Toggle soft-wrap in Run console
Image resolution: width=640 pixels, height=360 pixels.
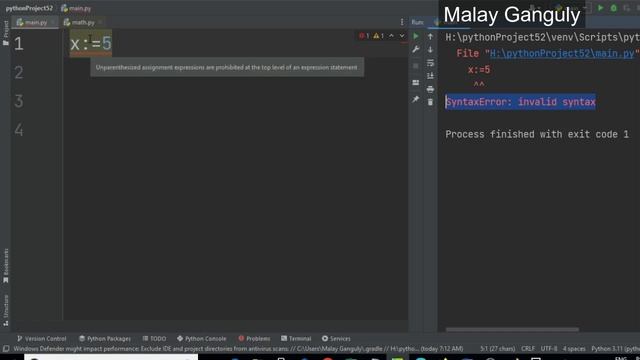[430, 63]
